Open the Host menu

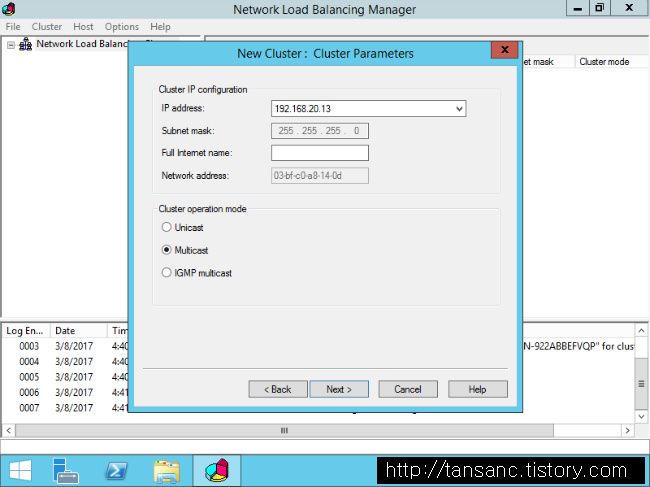[x=83, y=27]
